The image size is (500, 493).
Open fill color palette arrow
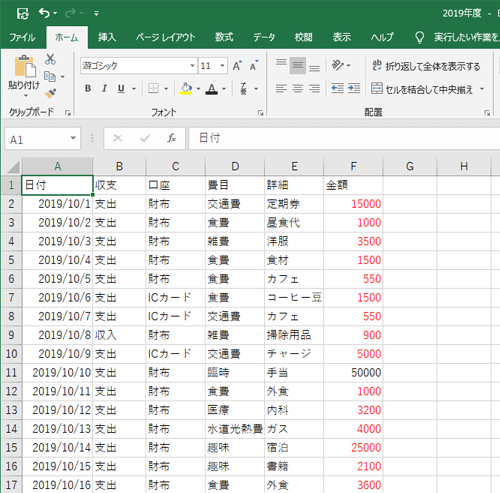click(x=198, y=89)
